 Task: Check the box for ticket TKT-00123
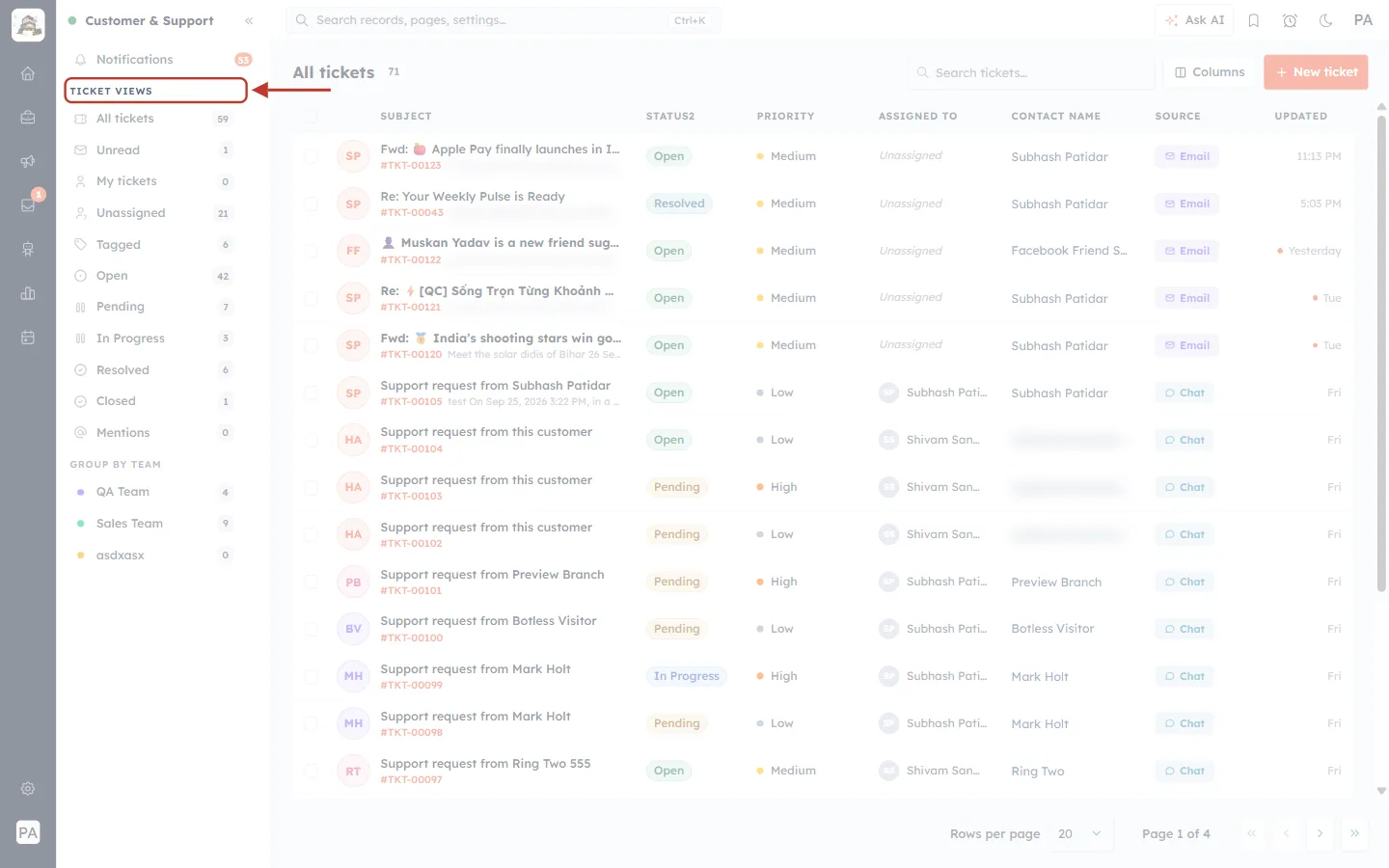click(x=311, y=156)
